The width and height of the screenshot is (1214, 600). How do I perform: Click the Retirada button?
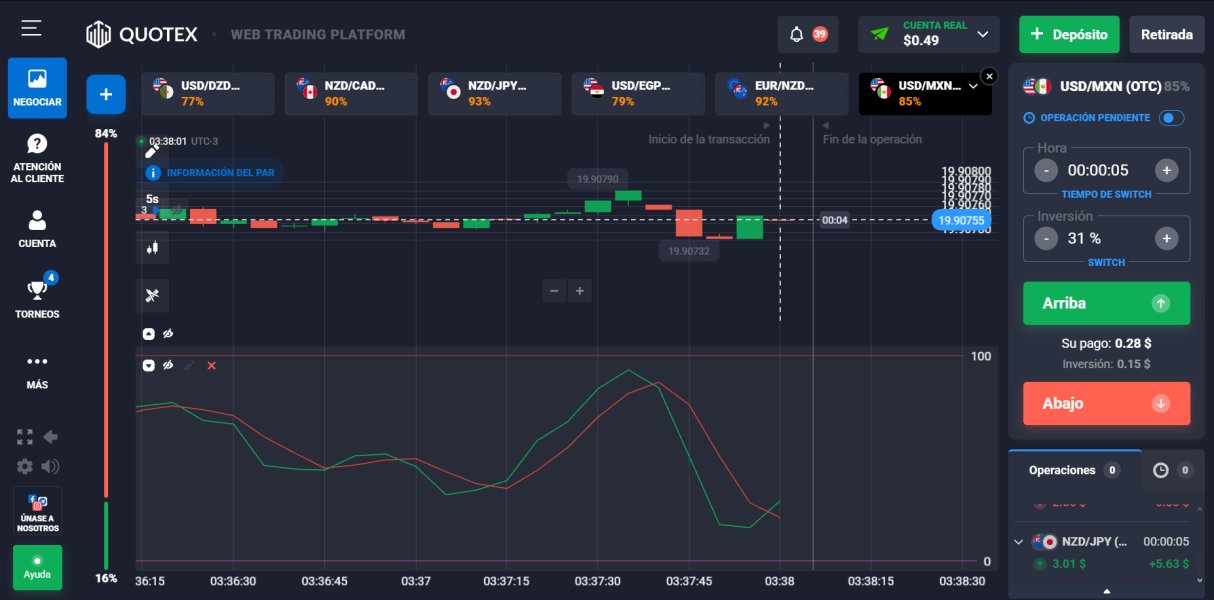point(1166,34)
